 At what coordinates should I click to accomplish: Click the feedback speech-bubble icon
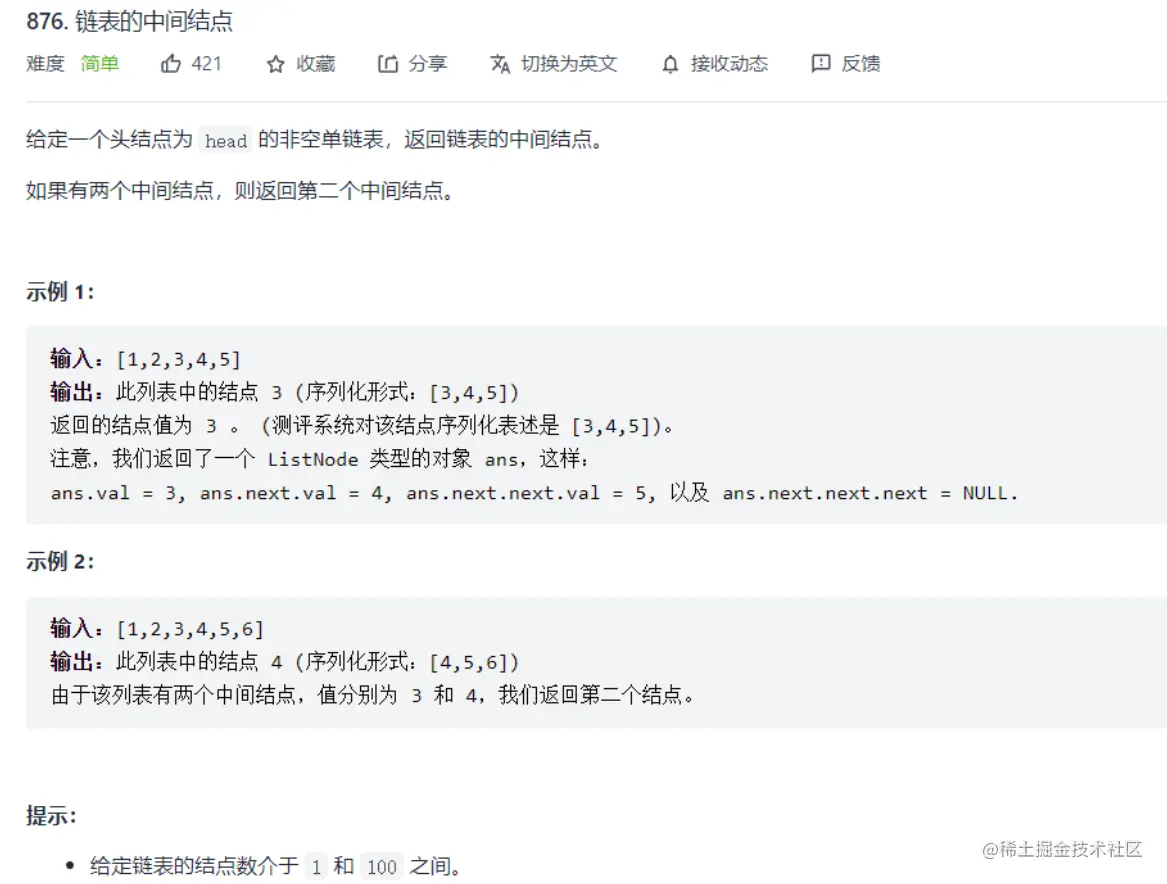click(821, 64)
